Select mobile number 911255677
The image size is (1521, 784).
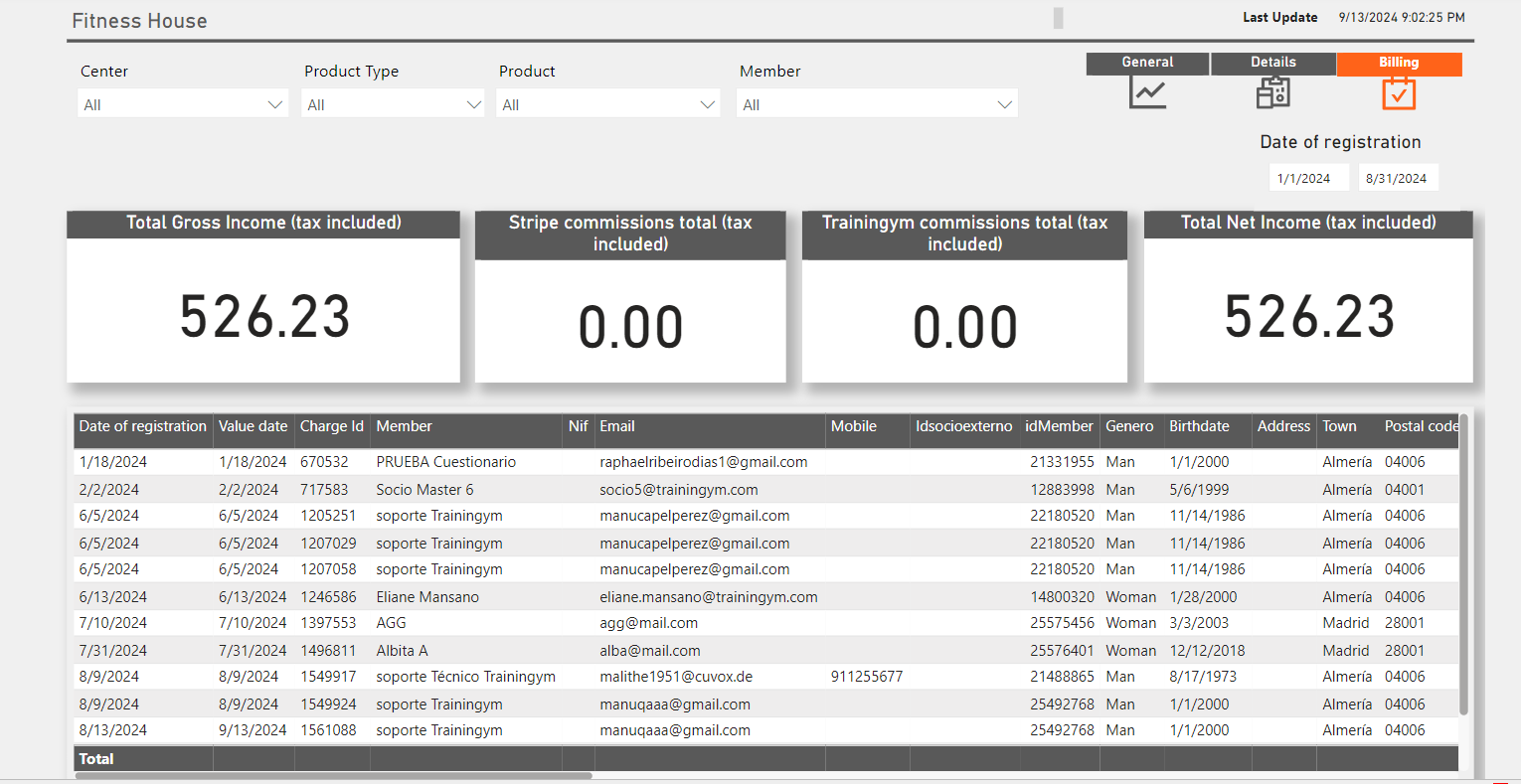(867, 677)
